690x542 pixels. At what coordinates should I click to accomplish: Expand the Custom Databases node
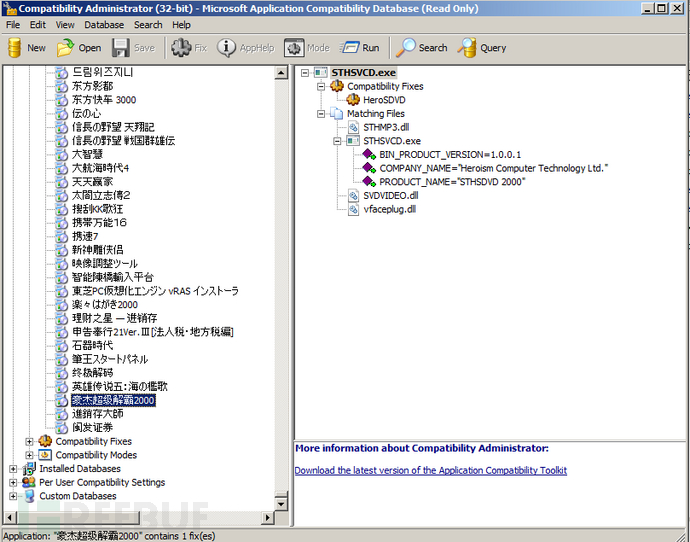(x=13, y=496)
